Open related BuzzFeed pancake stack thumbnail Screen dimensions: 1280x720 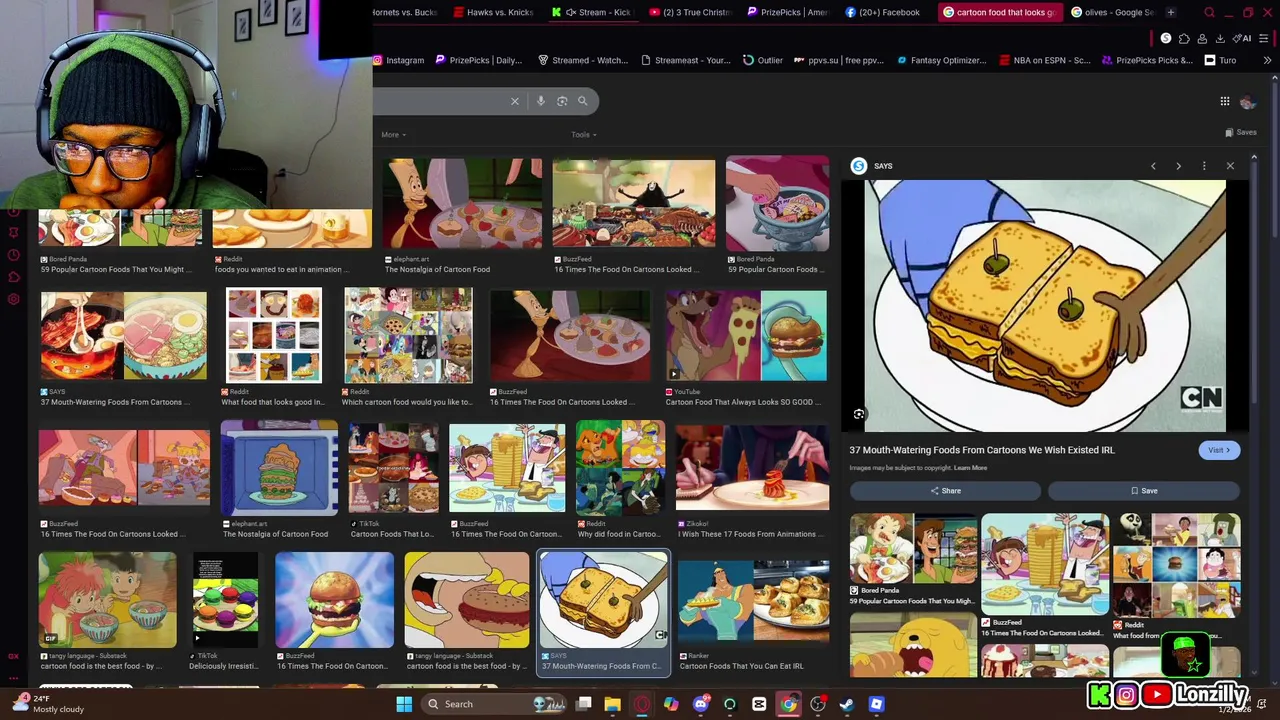(x=1045, y=564)
